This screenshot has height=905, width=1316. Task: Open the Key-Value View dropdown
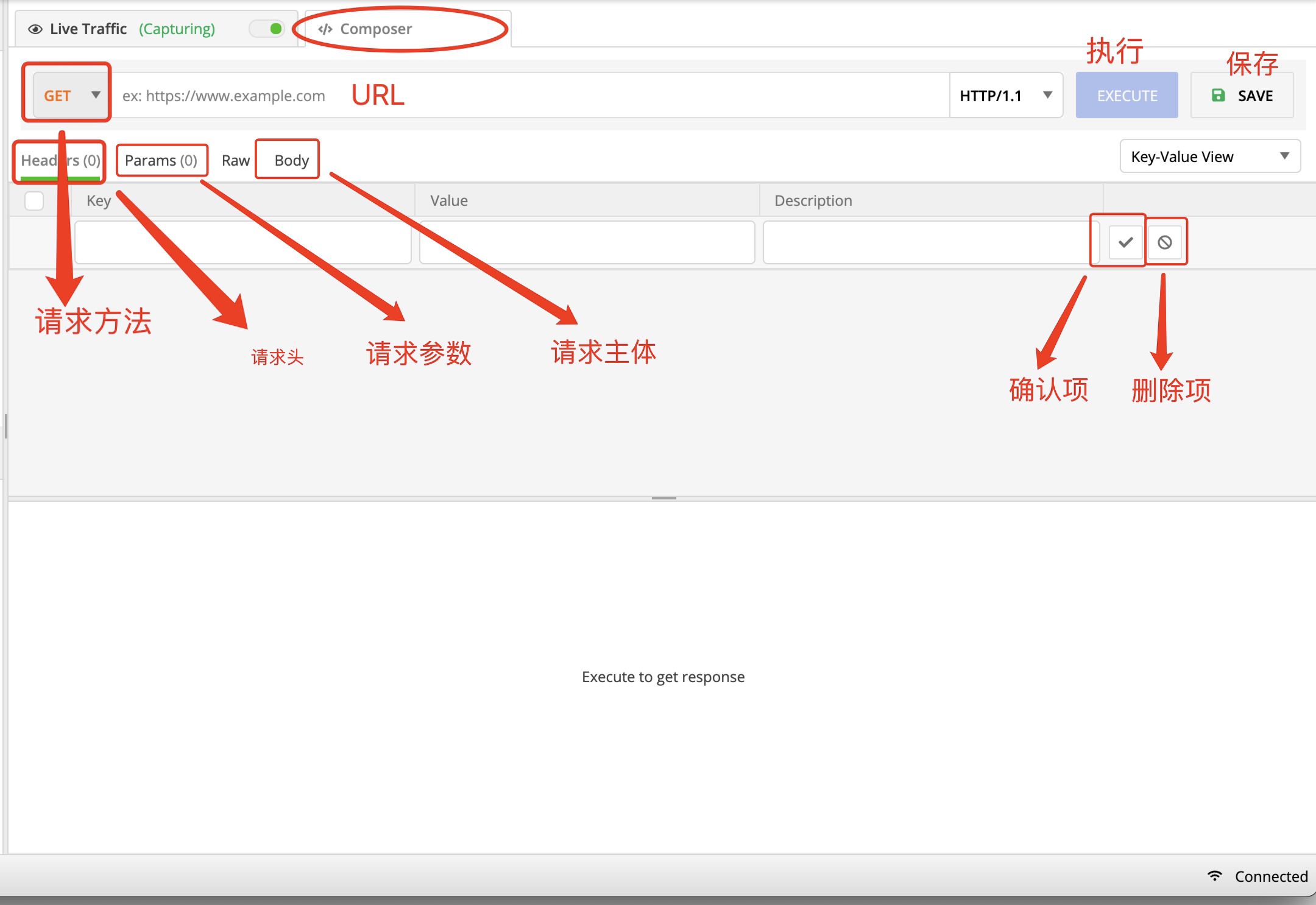coord(1209,157)
